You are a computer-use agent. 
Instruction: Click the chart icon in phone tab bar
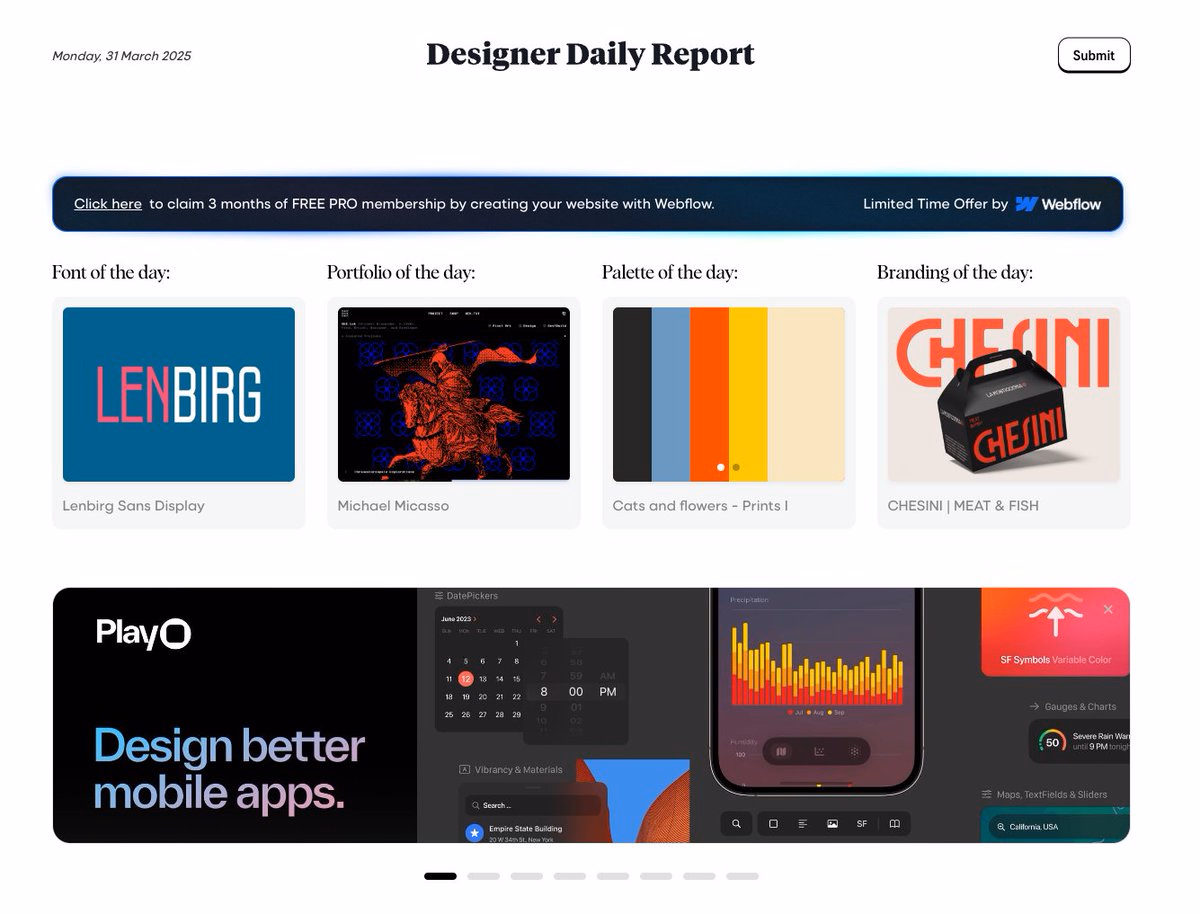(819, 751)
